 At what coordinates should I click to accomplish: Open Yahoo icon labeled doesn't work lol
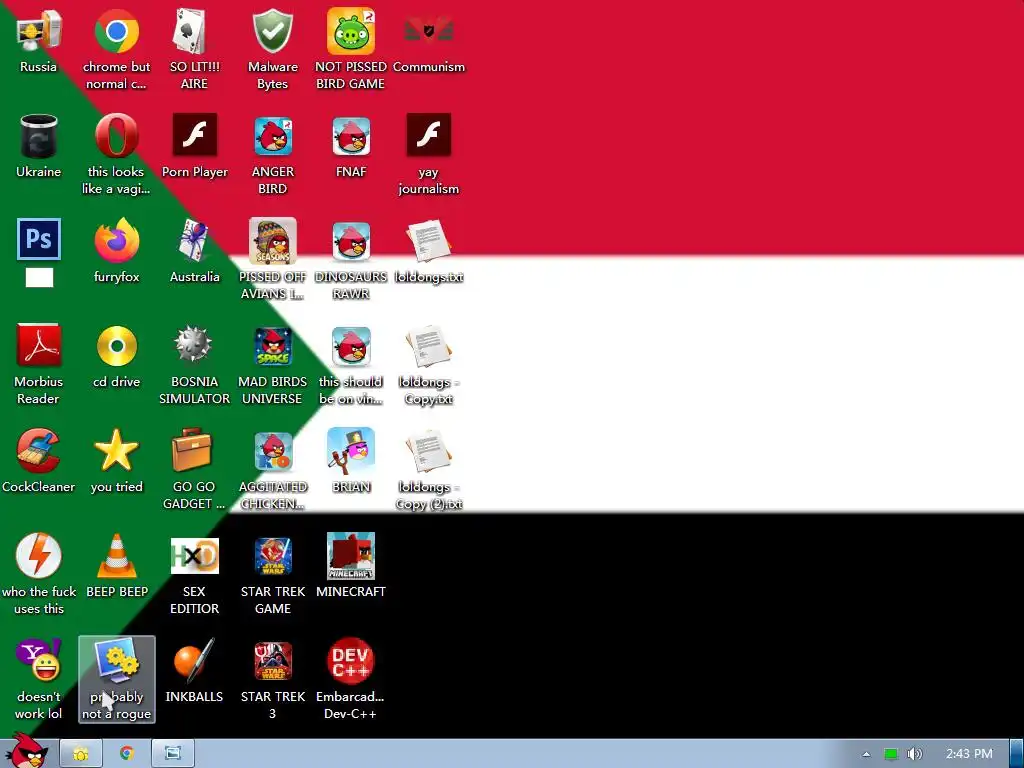click(39, 660)
